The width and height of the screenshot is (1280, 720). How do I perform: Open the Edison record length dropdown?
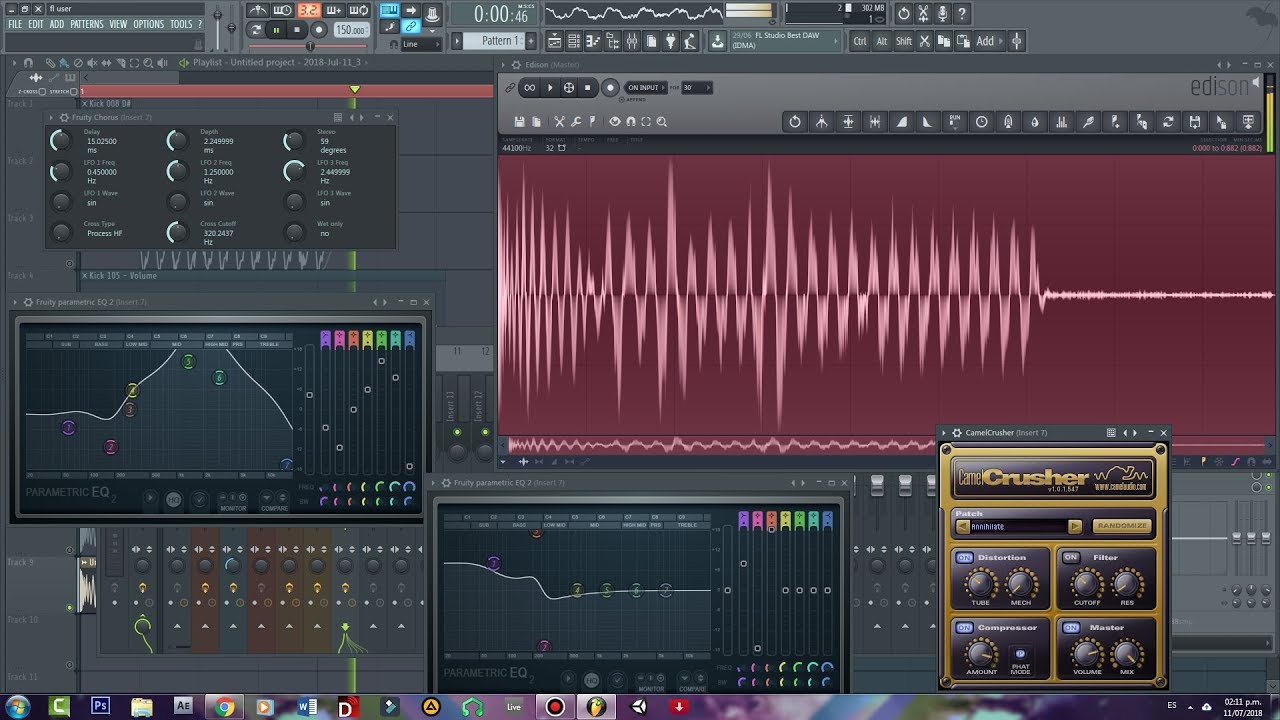click(696, 88)
